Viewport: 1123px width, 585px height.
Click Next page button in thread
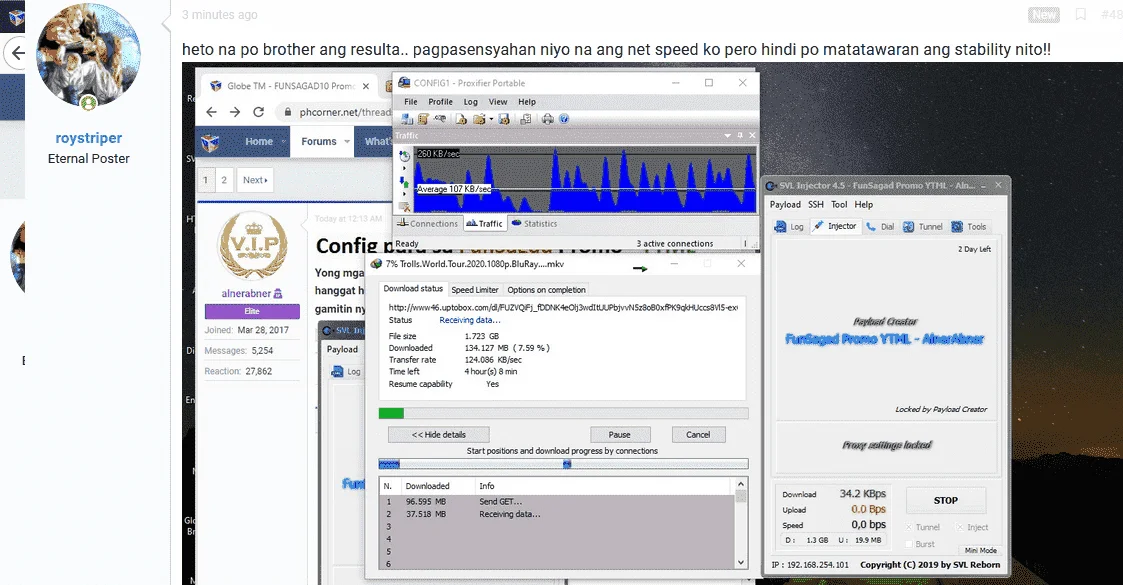(x=255, y=180)
